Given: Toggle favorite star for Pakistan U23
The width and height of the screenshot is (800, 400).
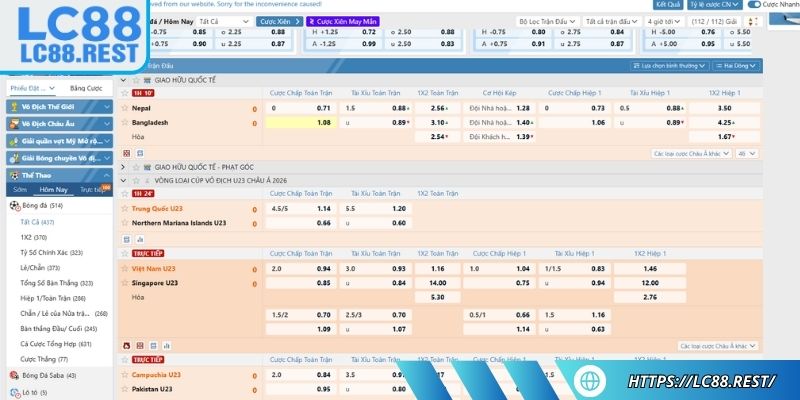Looking at the screenshot, I should coord(124,389).
